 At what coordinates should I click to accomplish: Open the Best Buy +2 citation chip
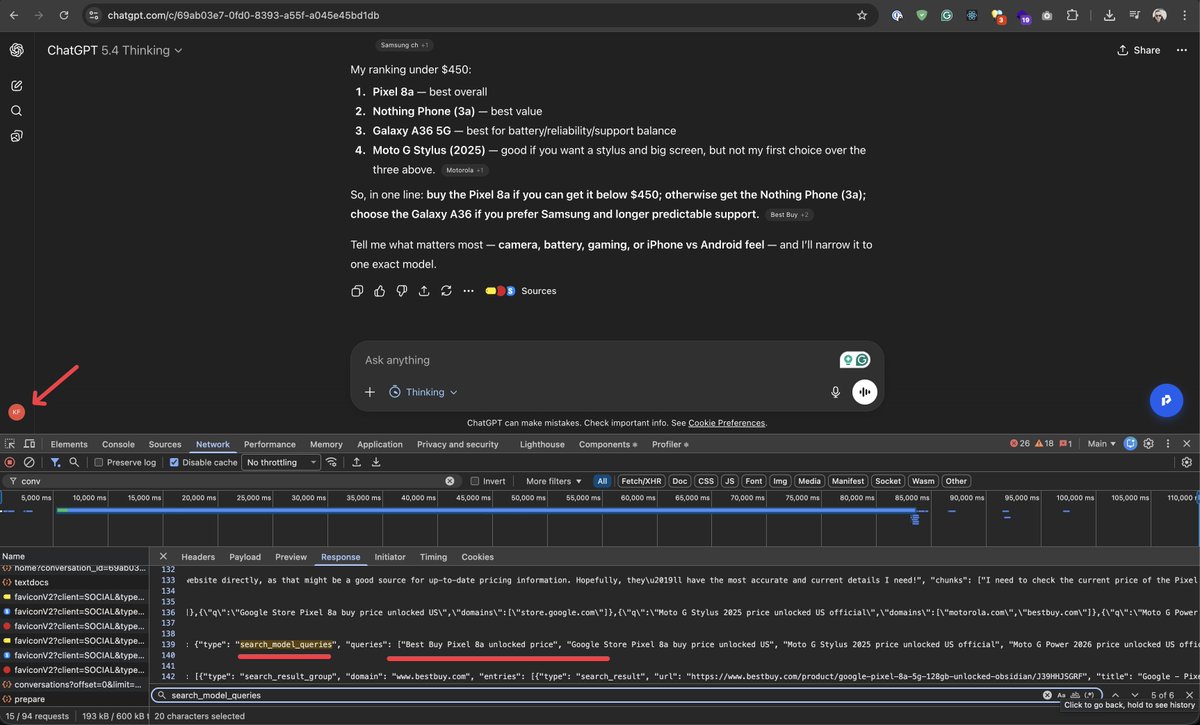(x=790, y=215)
